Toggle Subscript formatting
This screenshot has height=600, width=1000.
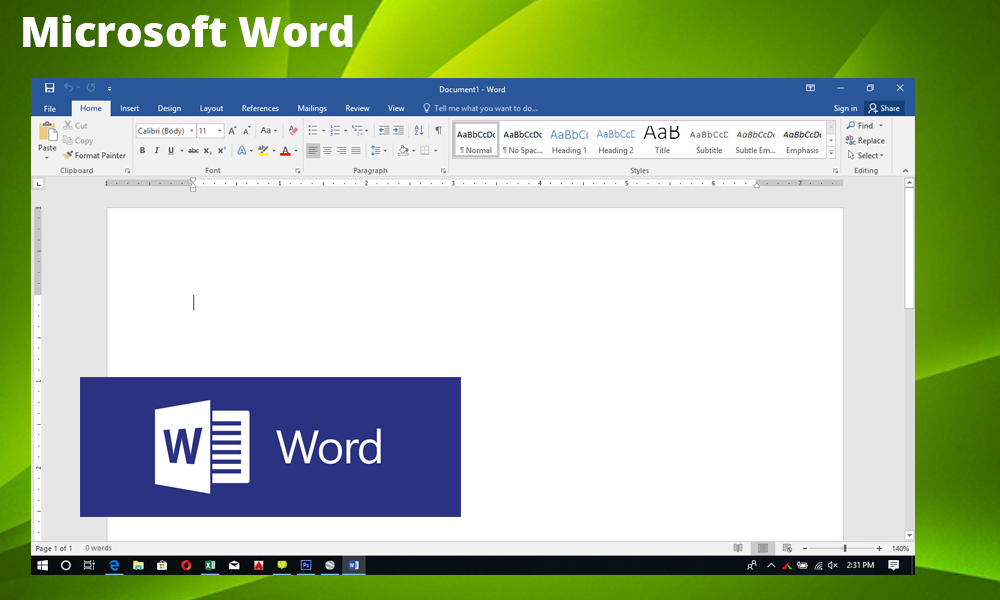[x=207, y=151]
